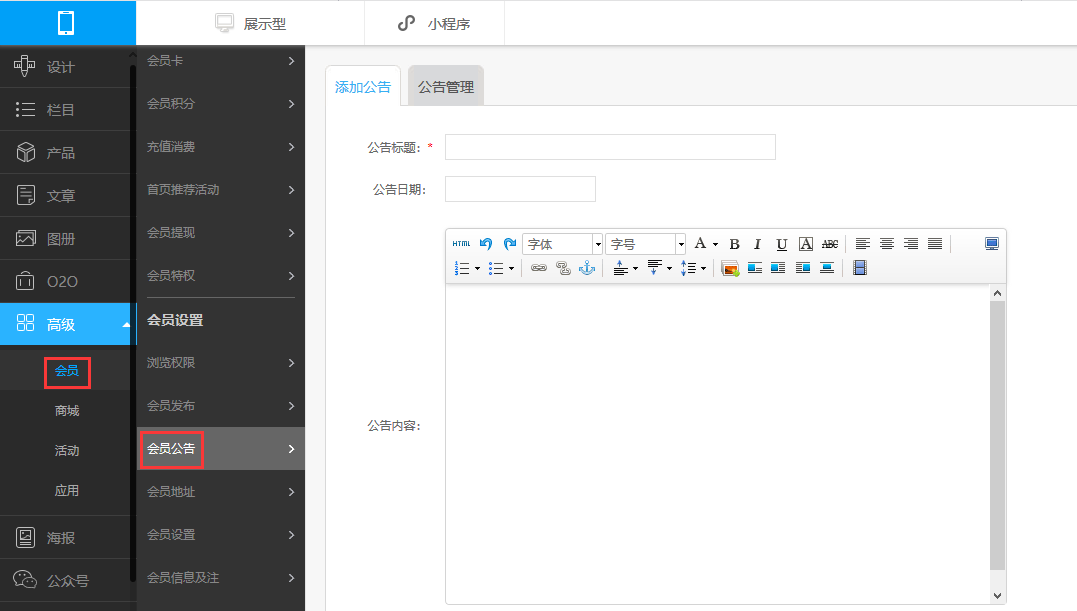Open 文章 in left sidebar
Viewport: 1077px width, 611px height.
[65, 196]
